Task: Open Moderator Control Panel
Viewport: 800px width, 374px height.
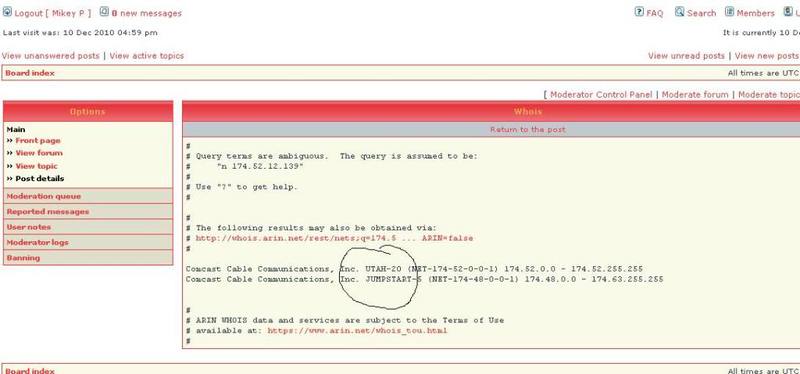Action: point(601,94)
